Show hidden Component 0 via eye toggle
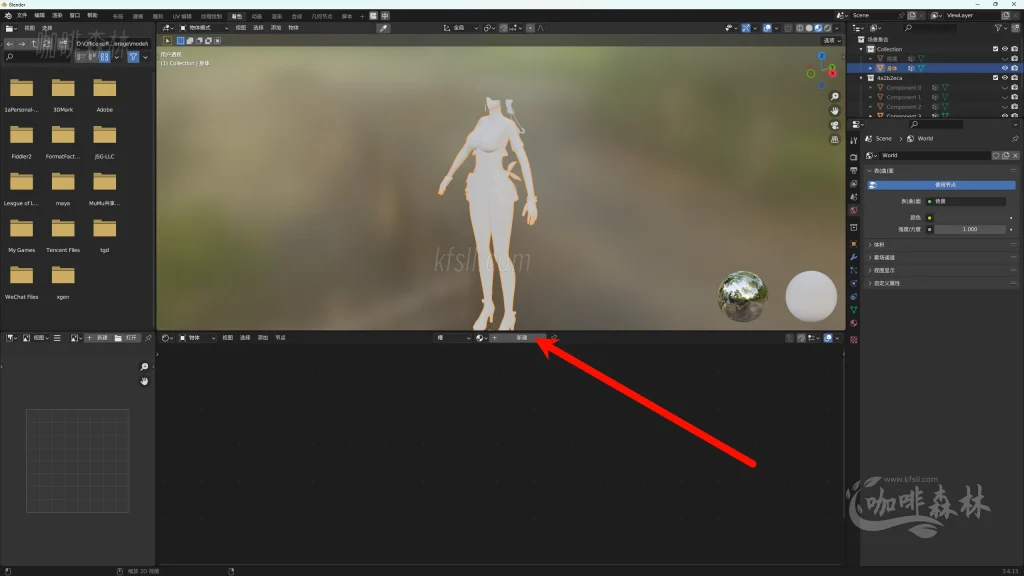This screenshot has width=1024, height=576. 1005,88
